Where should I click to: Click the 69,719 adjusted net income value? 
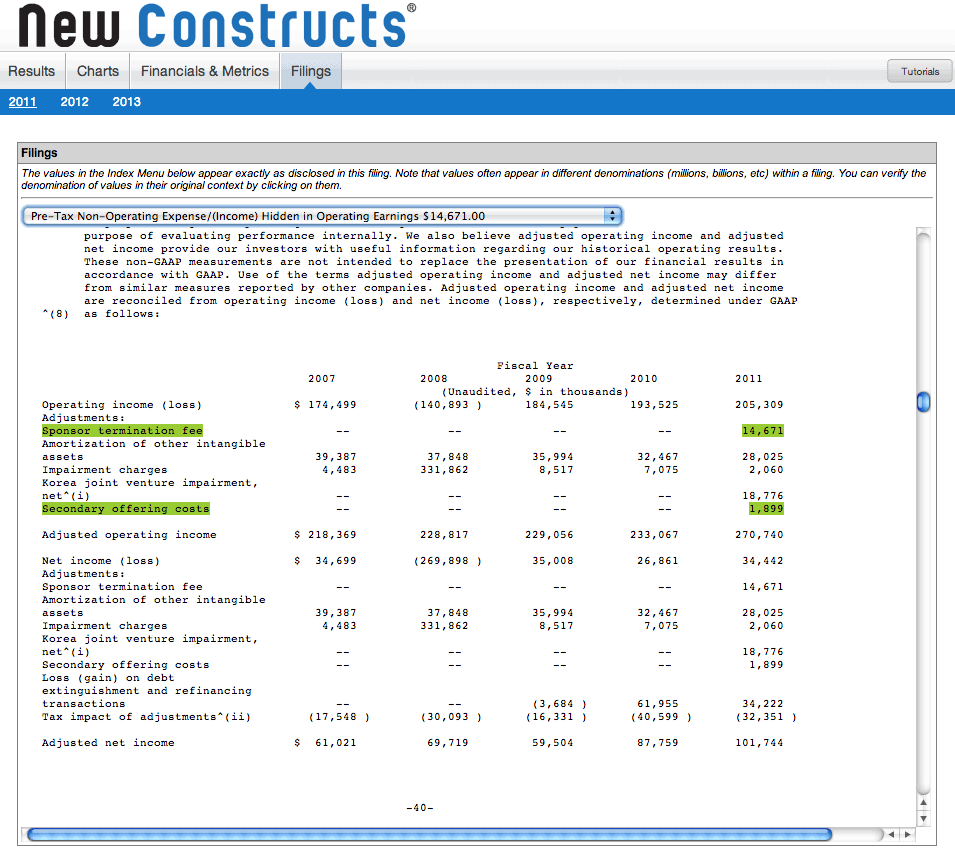[x=448, y=743]
